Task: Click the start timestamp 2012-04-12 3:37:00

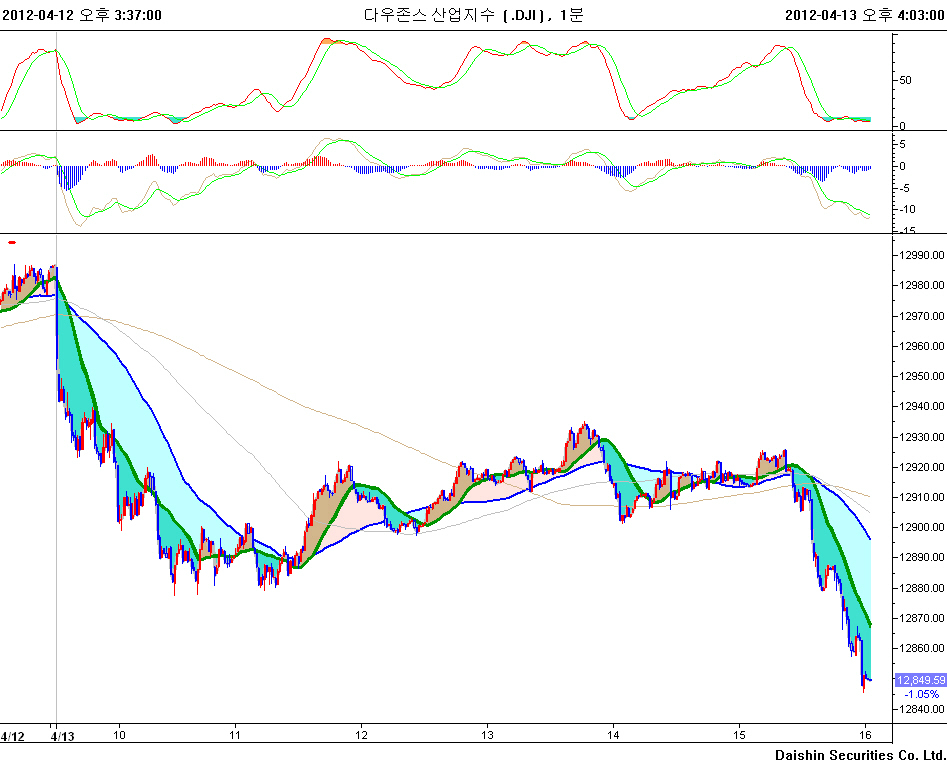Action: coord(81,14)
